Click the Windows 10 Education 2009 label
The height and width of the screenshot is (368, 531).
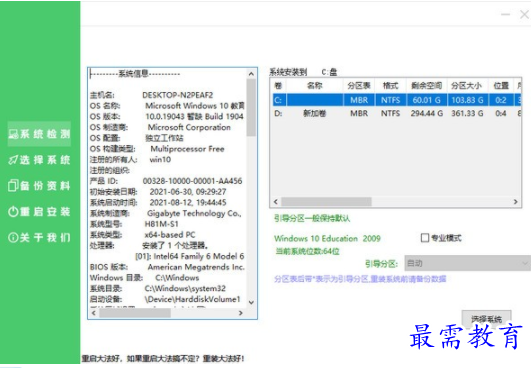(327, 239)
